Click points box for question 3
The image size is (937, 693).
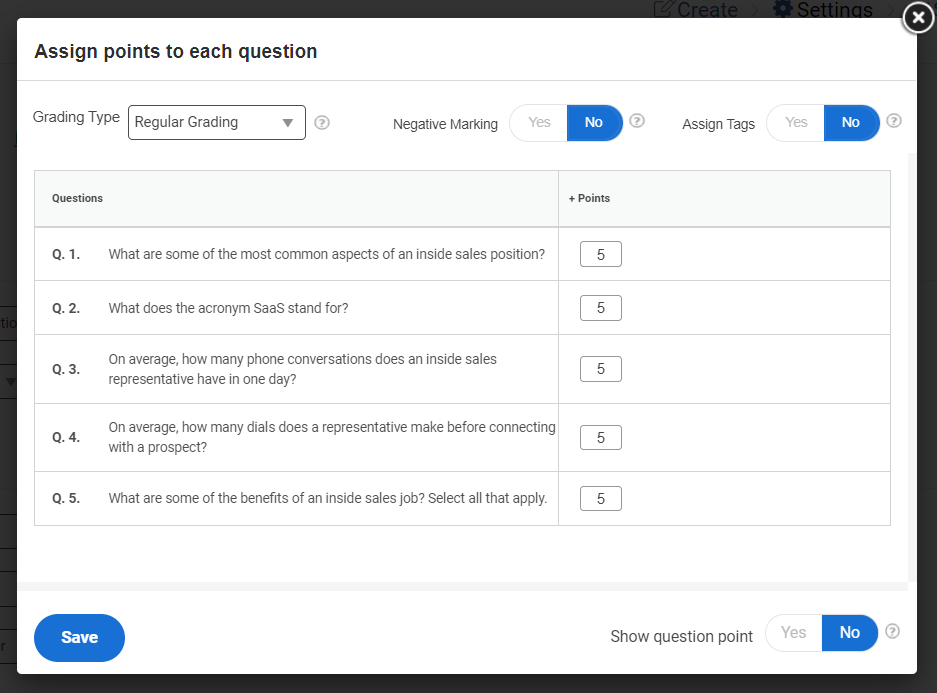click(600, 369)
